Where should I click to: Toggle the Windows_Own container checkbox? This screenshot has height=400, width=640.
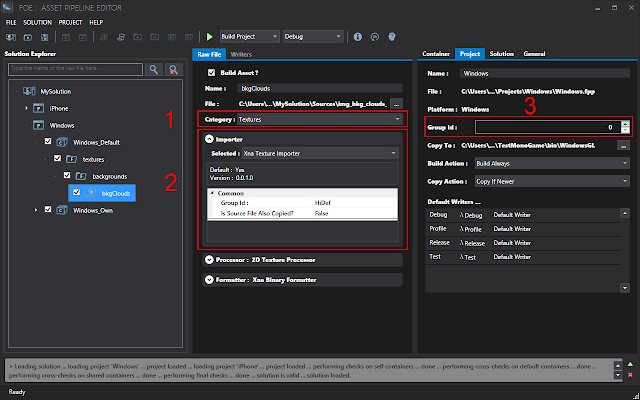[x=48, y=209]
